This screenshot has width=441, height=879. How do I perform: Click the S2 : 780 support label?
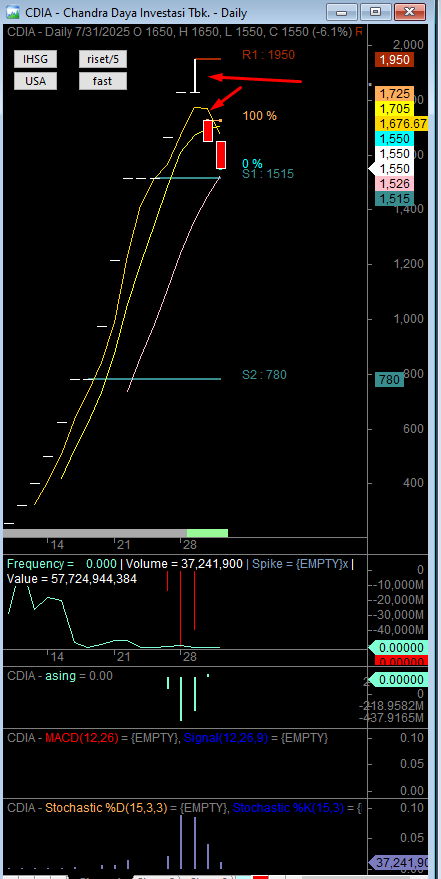point(264,374)
